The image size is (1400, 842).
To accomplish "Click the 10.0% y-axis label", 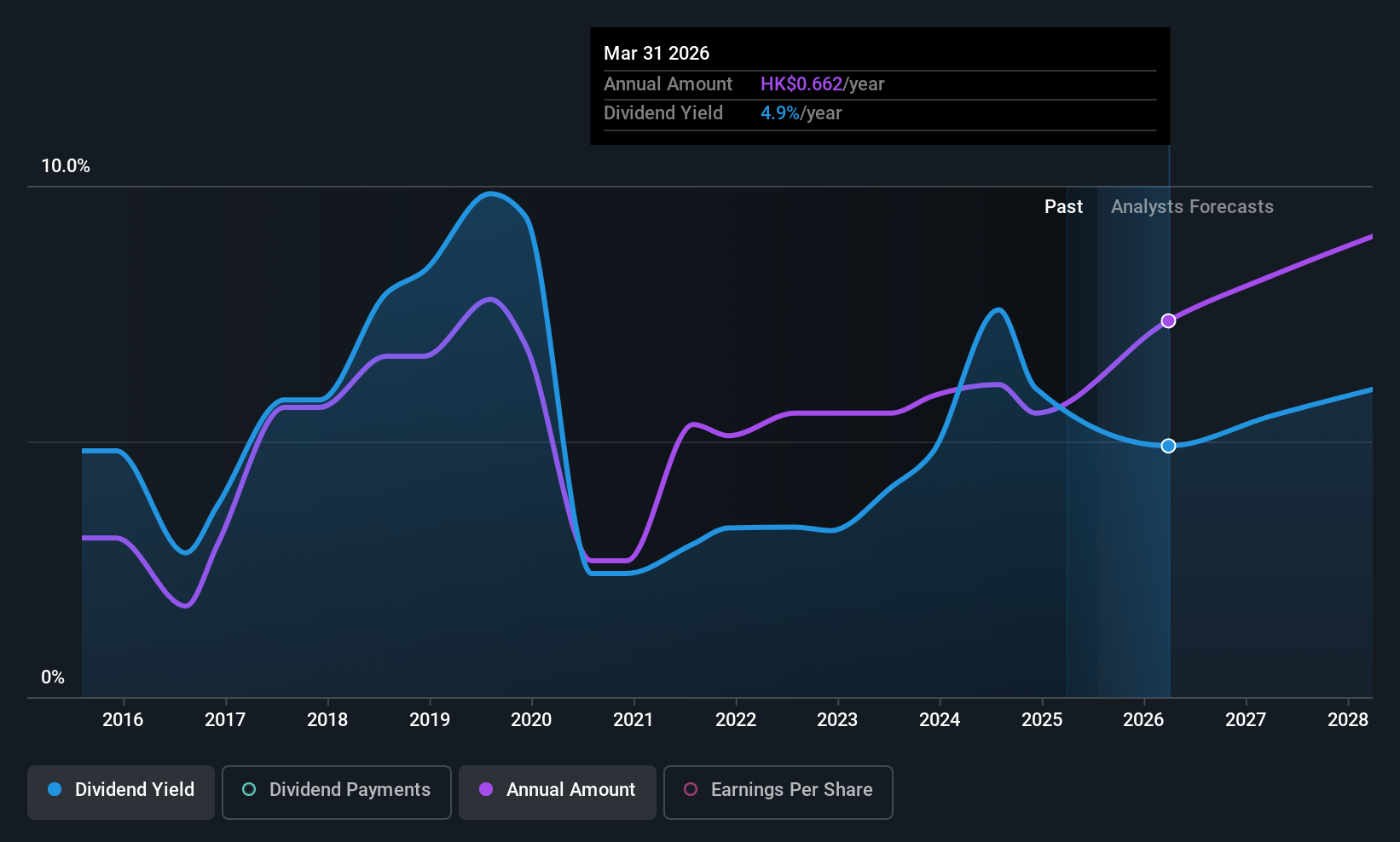I will click(66, 165).
